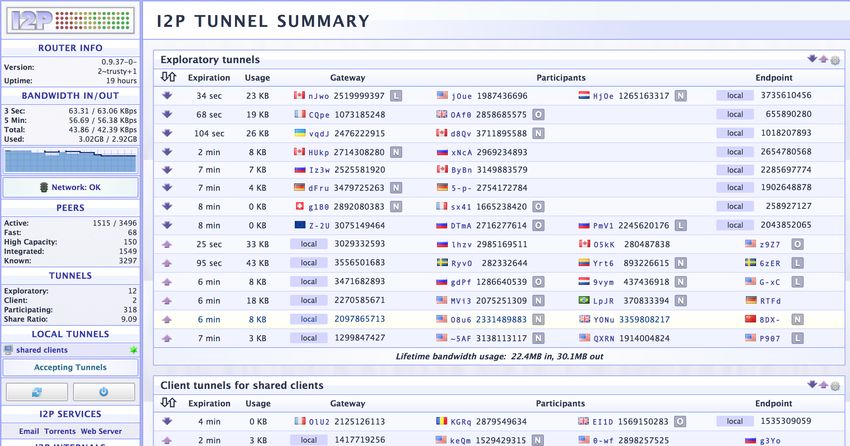Click the inbound arrow icon in Exploratory tunnels header
Screen dimensions: 850x446
(x=812, y=59)
